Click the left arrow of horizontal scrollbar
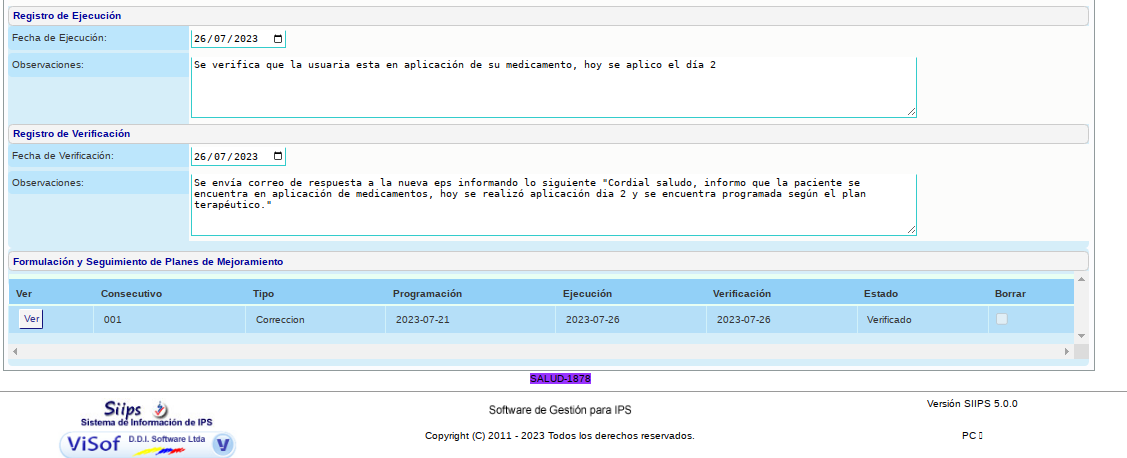This screenshot has height=458, width=1127. pyautogui.click(x=15, y=352)
